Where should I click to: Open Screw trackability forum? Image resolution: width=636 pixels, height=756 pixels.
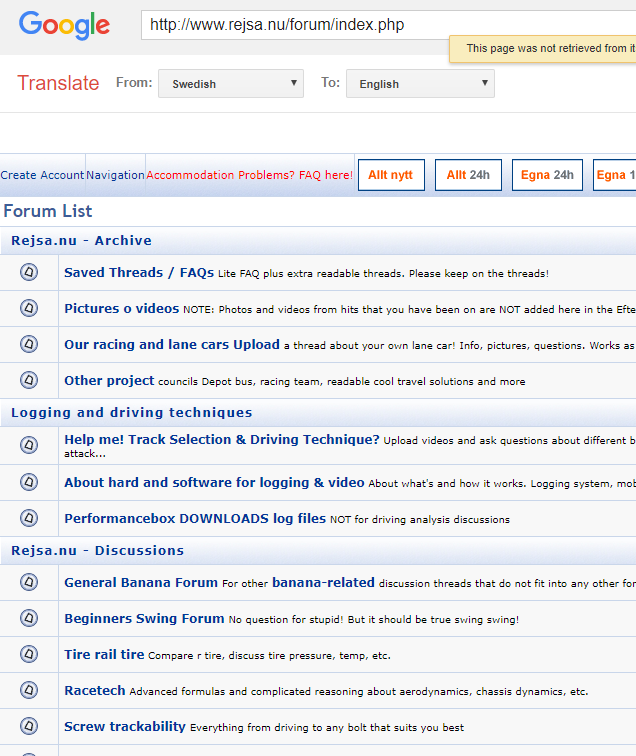coord(125,727)
